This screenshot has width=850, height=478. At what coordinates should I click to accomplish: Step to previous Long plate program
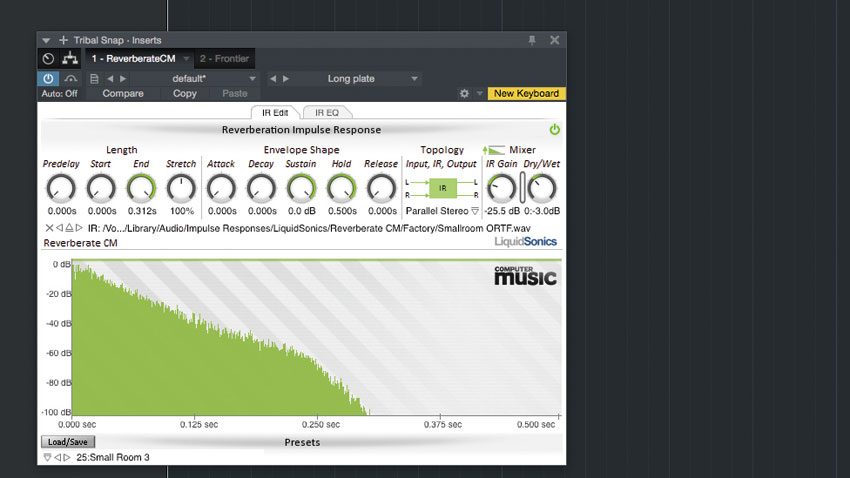pos(273,79)
